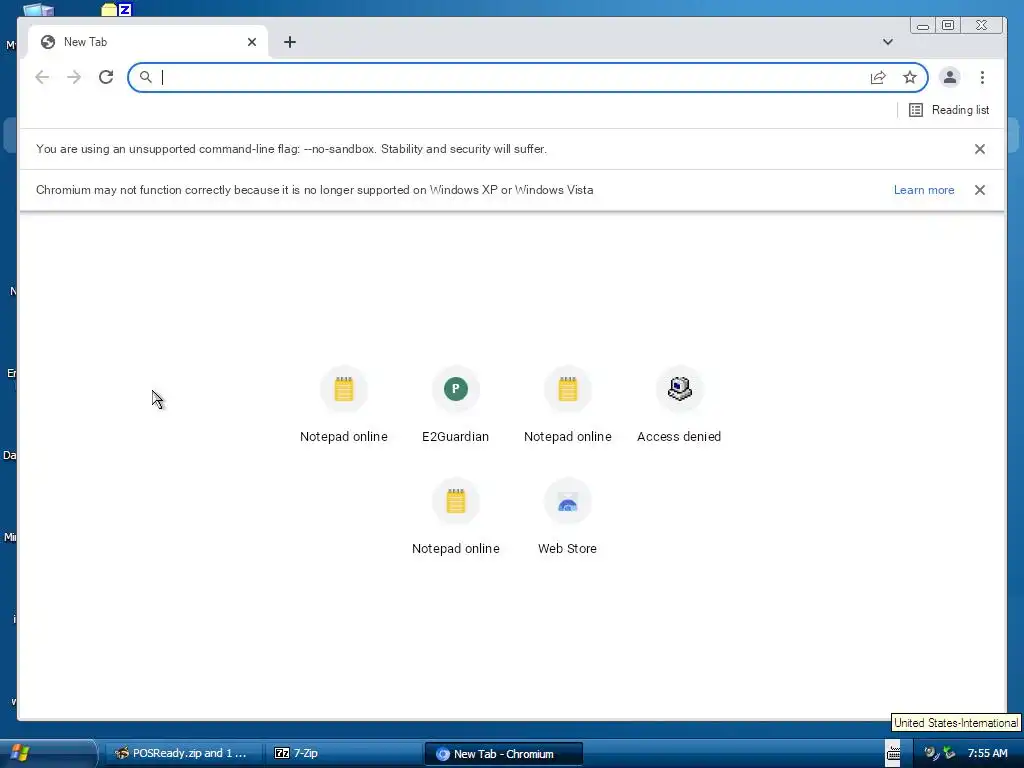Click the search magnifier icon in the address bar
Viewport: 1024px width, 768px height.
[x=146, y=77]
